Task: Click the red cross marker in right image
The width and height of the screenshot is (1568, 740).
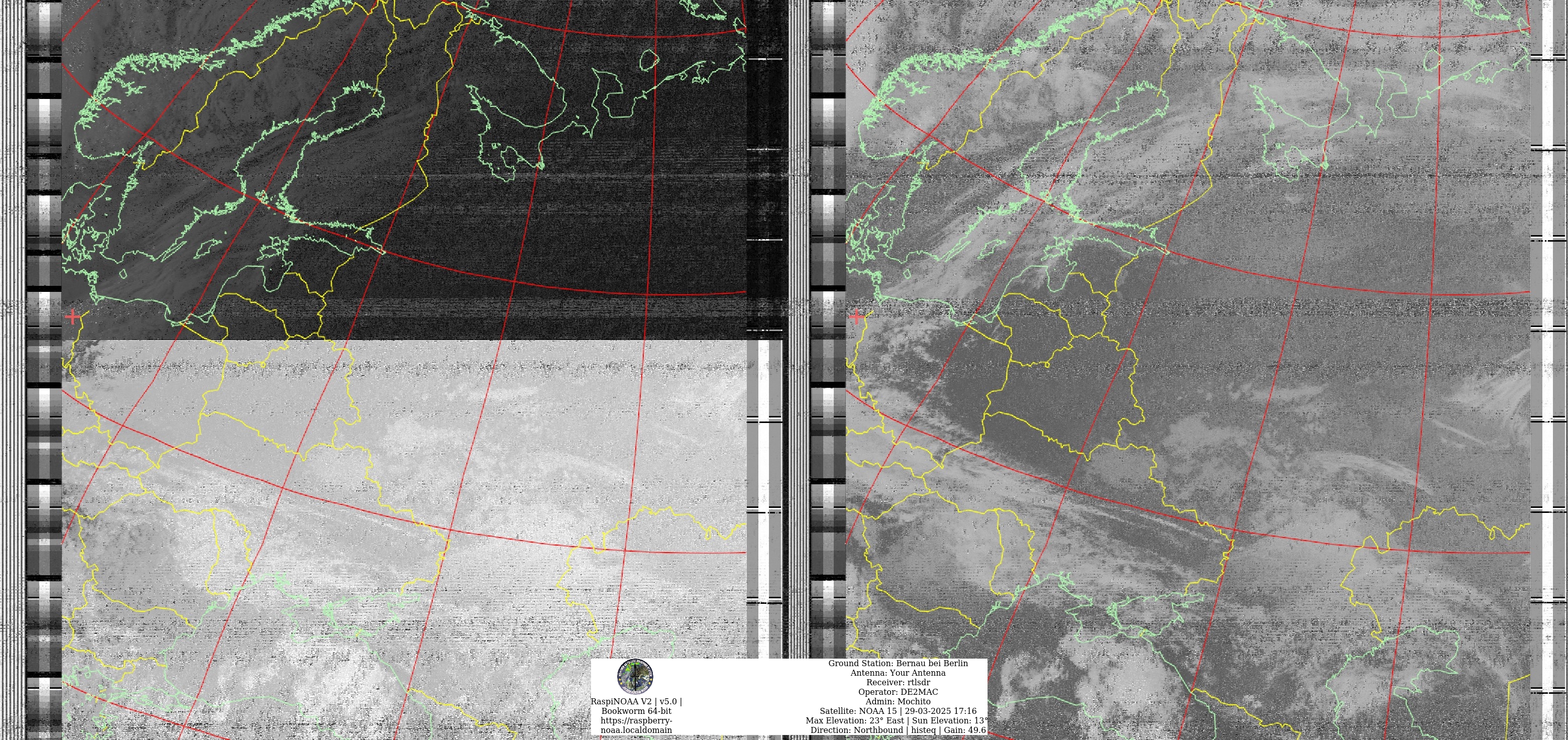Action: (x=856, y=317)
